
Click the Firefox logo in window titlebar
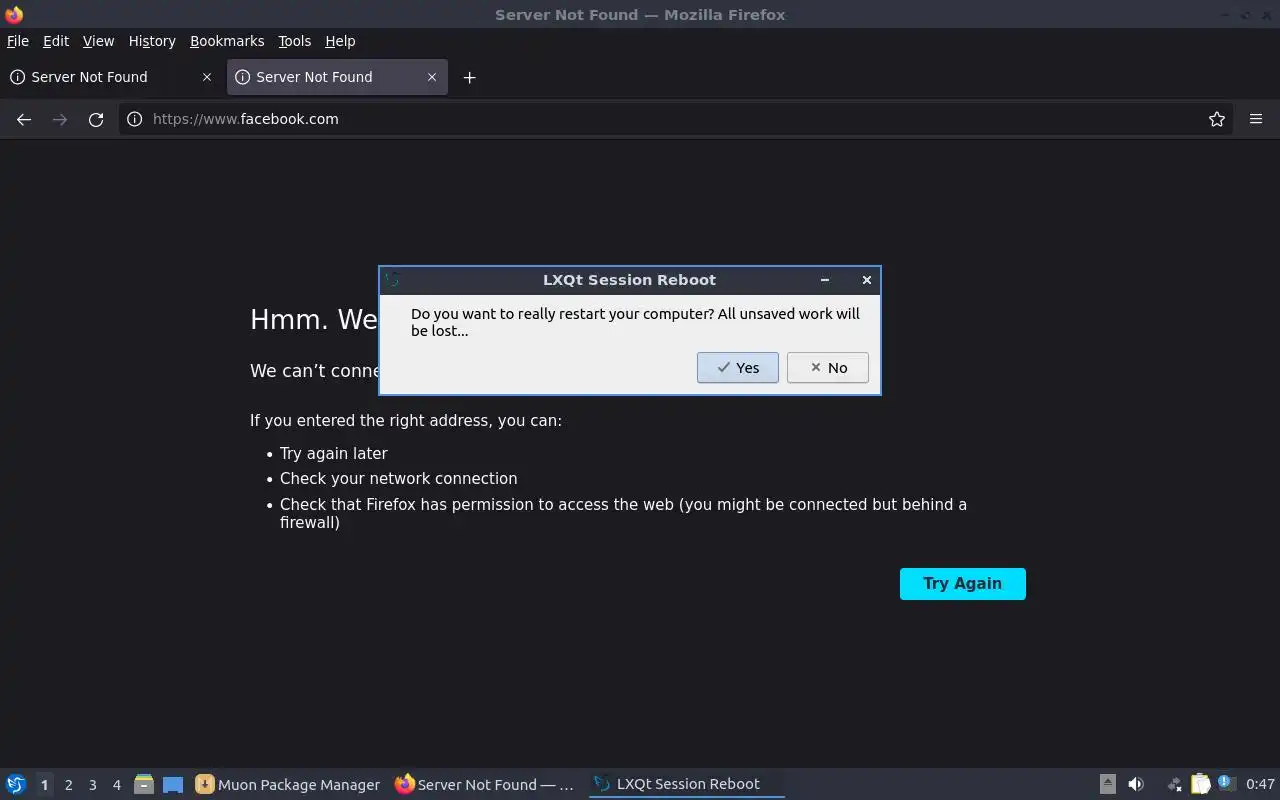(x=14, y=14)
